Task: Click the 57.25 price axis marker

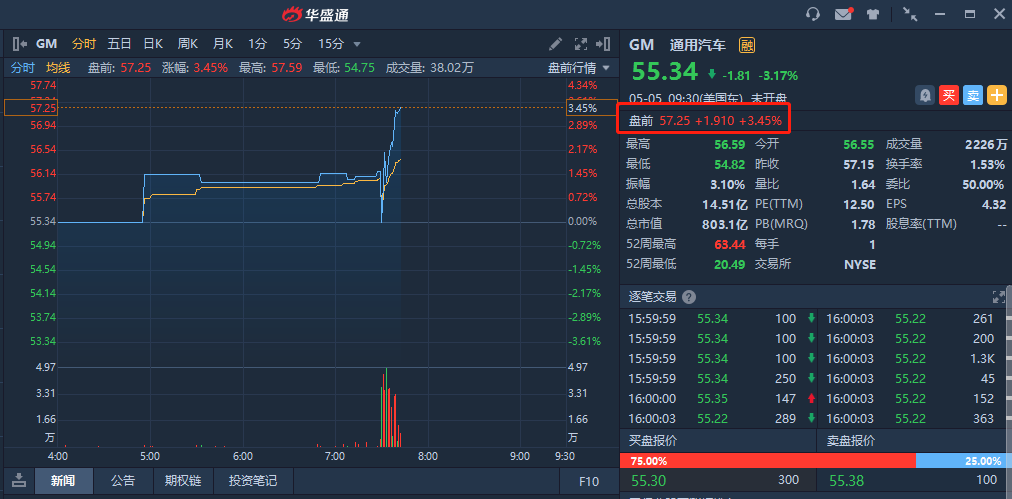Action: click(x=30, y=108)
